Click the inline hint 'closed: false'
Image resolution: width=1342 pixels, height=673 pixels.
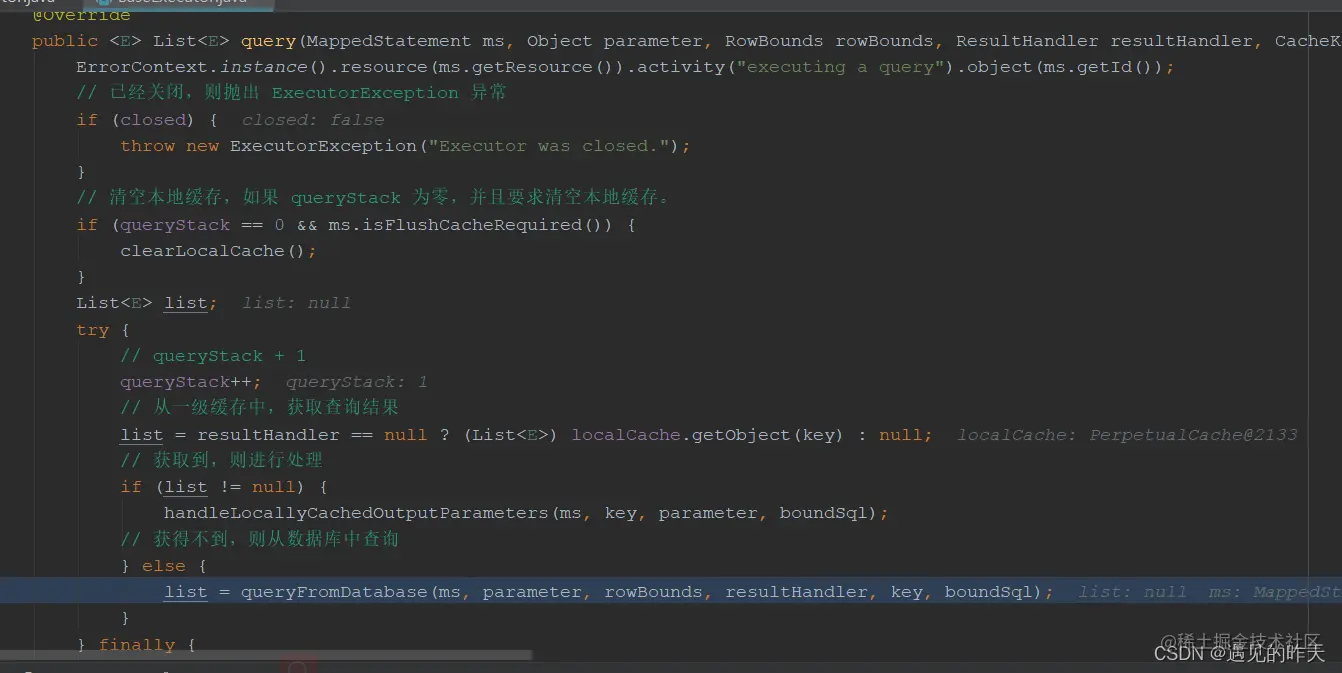(313, 120)
